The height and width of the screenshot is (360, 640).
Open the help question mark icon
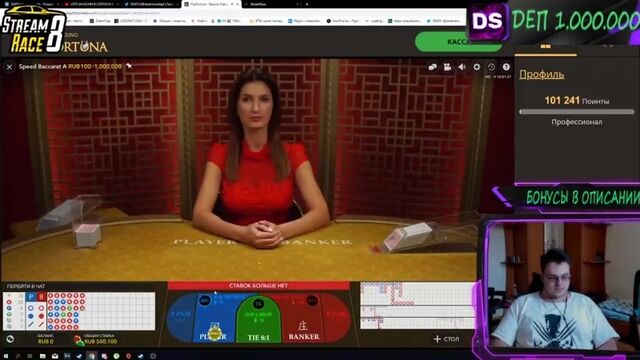[x=506, y=67]
